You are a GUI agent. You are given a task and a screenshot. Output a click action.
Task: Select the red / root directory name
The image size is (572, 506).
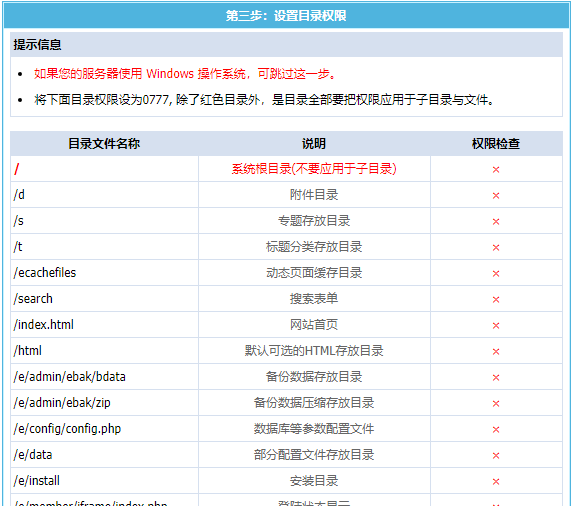16,169
